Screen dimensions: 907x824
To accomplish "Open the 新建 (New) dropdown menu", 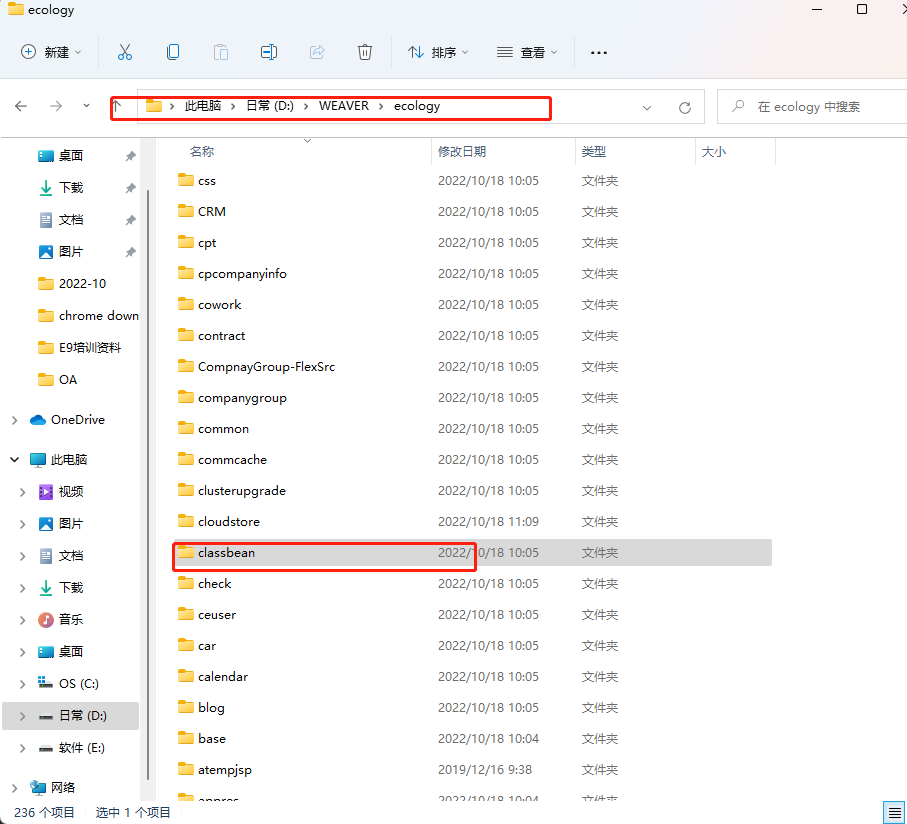I will coord(51,52).
